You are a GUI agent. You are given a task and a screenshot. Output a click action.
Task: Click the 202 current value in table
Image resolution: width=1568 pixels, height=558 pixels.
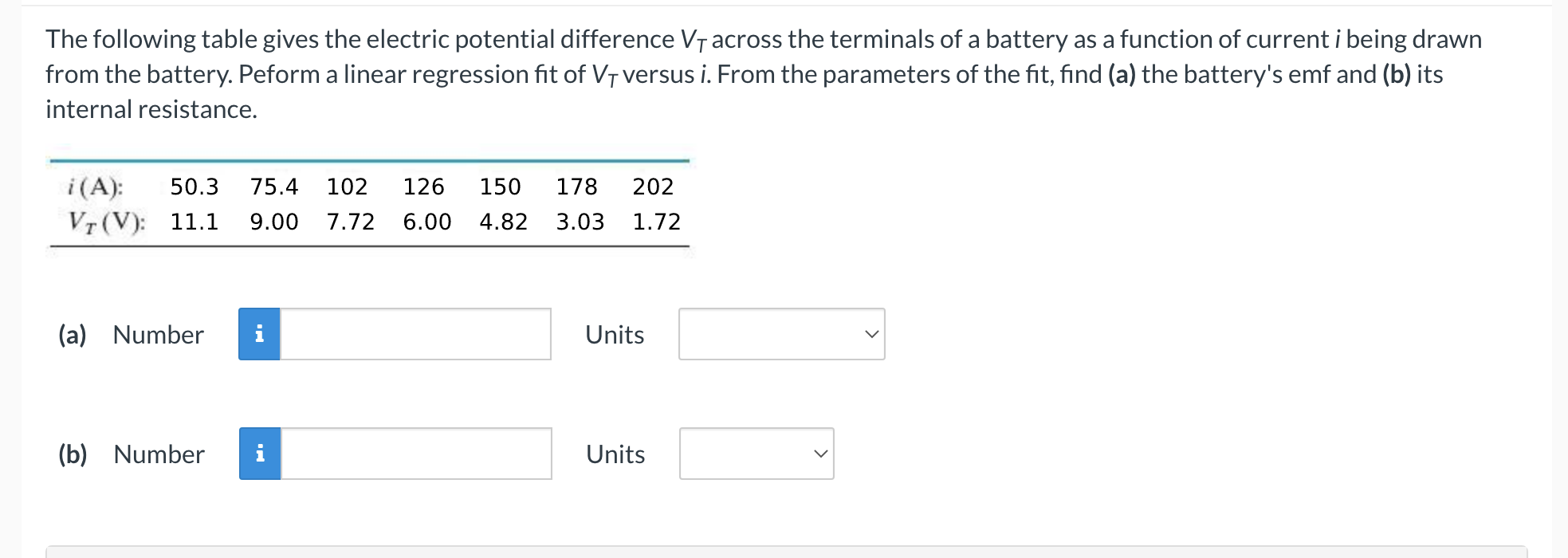click(653, 187)
